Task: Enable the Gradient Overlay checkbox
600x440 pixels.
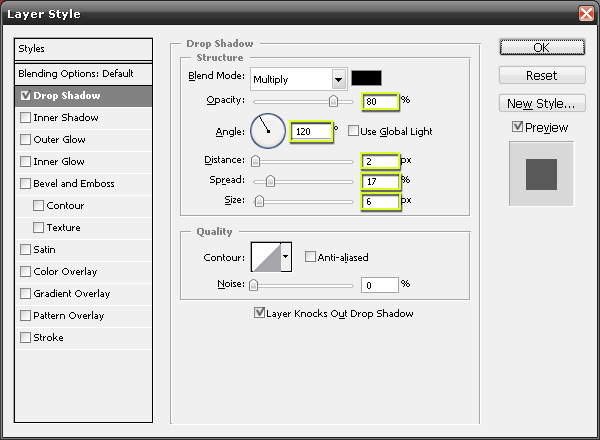Action: pos(25,293)
